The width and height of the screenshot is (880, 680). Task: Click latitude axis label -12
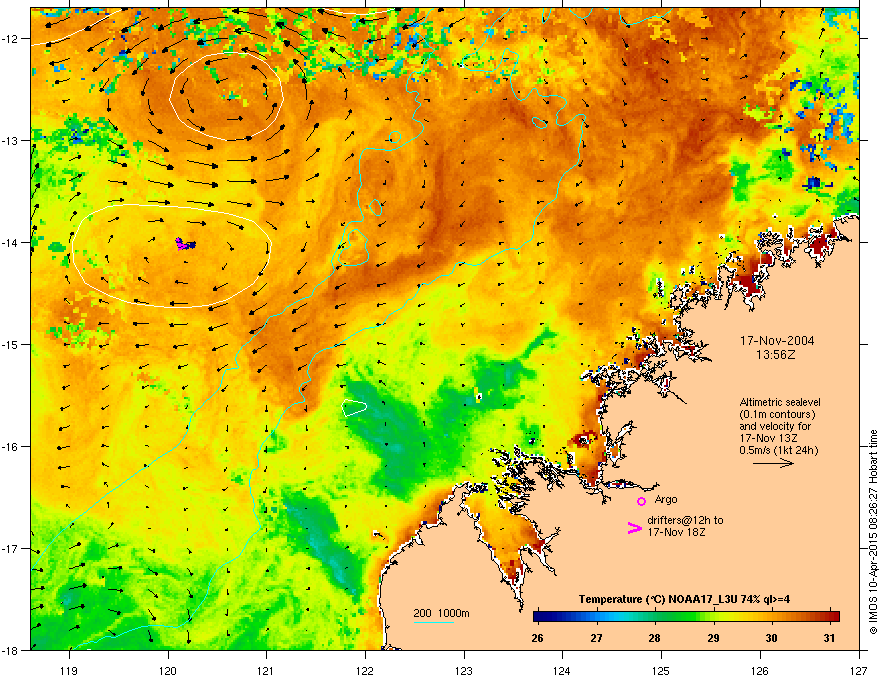coord(10,38)
